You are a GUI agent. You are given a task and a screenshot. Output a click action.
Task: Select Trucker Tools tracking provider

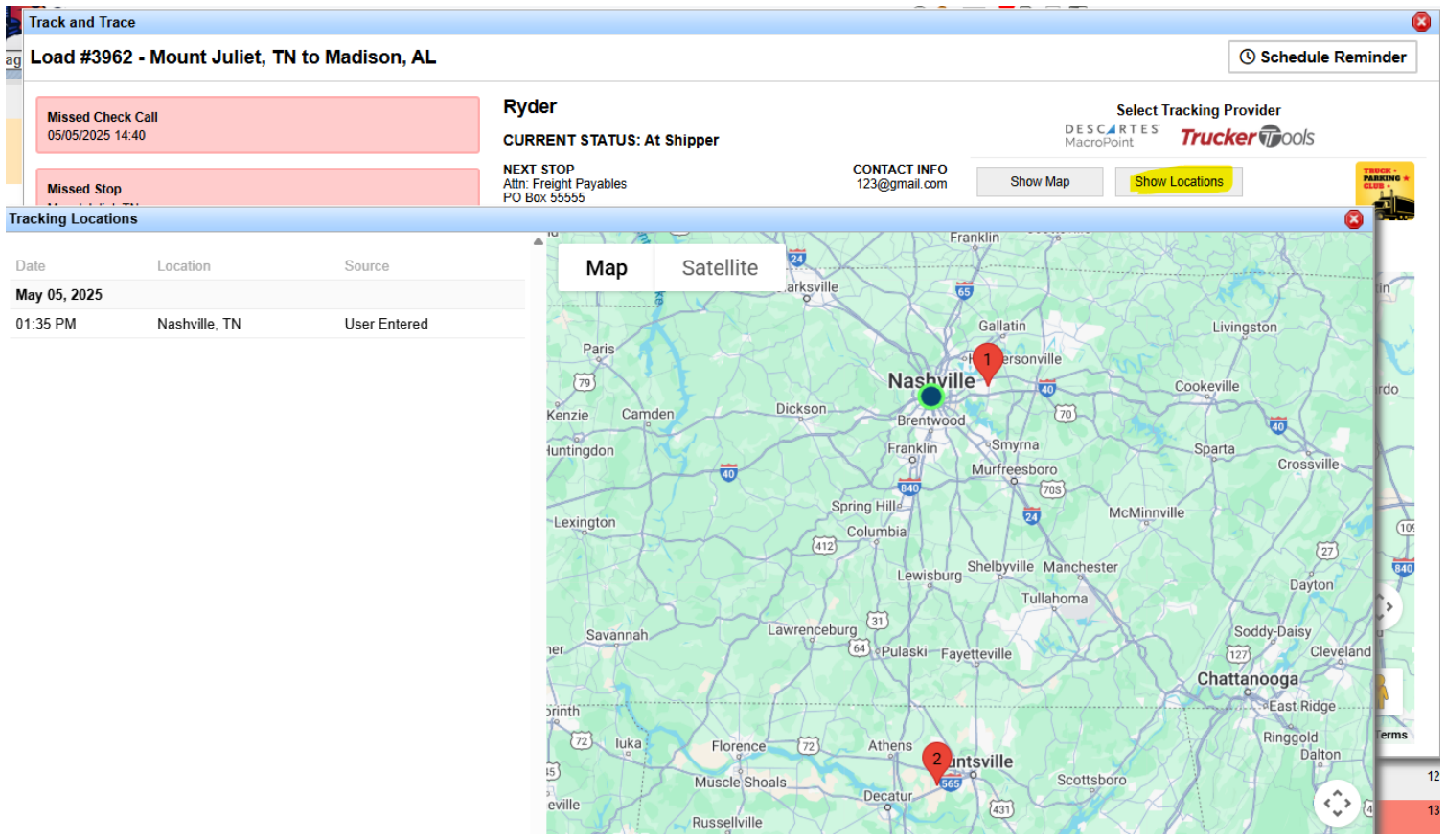[1247, 137]
